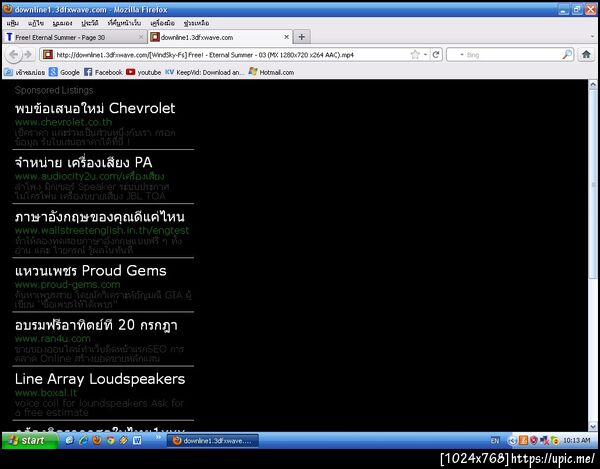The height and width of the screenshot is (469, 600).
Task: Launch Firefox from the quick launch bar
Action: [96, 440]
